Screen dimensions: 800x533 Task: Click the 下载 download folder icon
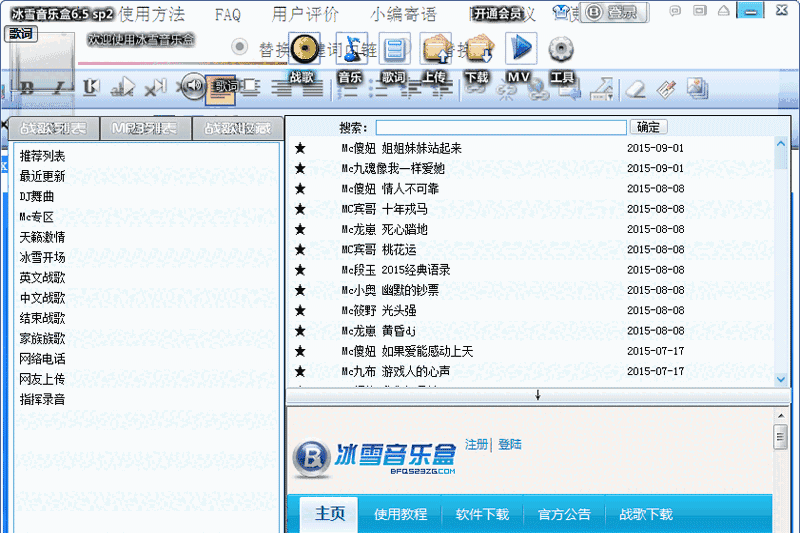tap(478, 49)
